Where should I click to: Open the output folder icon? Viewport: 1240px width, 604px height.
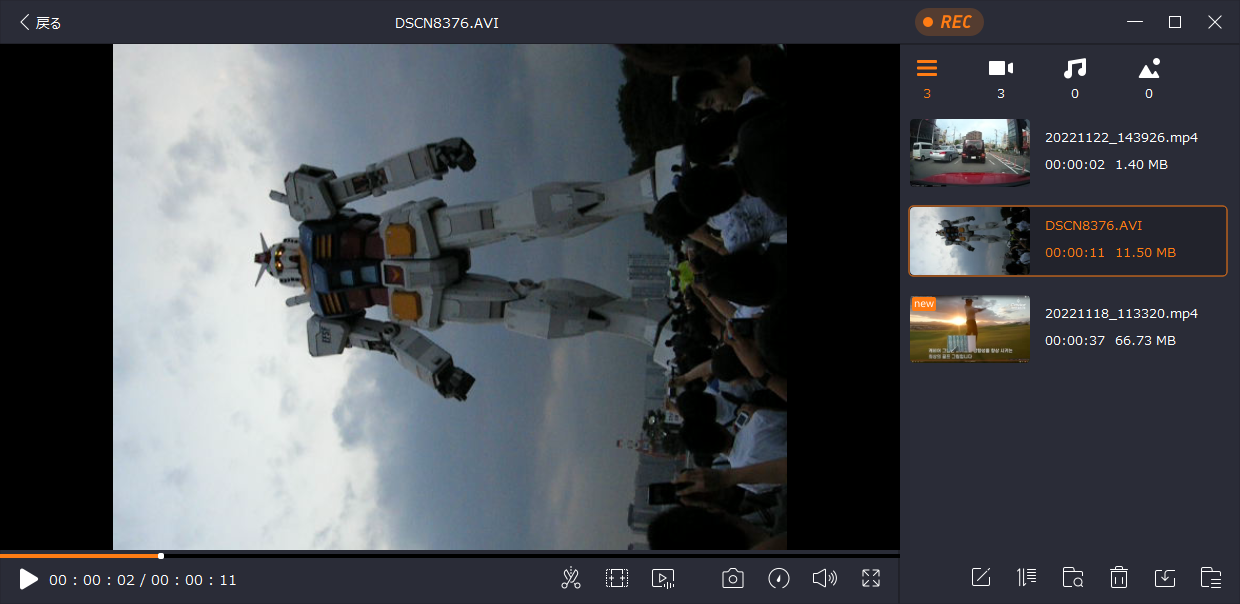tap(1211, 577)
